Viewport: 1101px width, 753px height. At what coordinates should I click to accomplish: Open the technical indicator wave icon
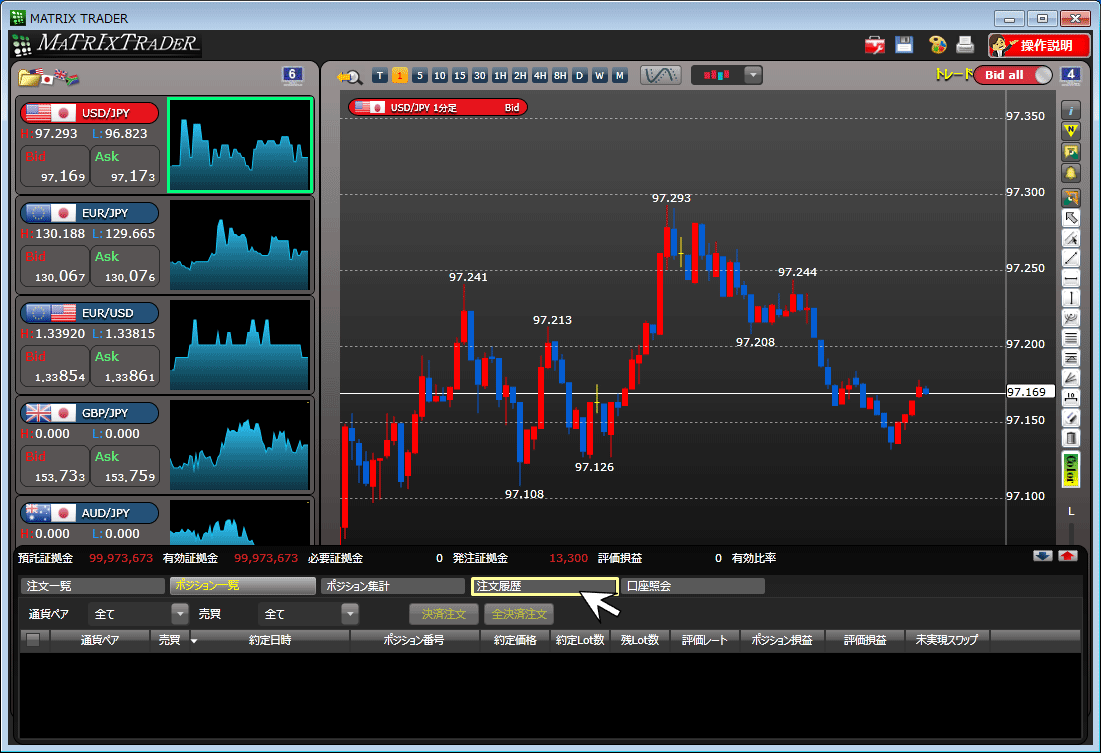point(660,75)
